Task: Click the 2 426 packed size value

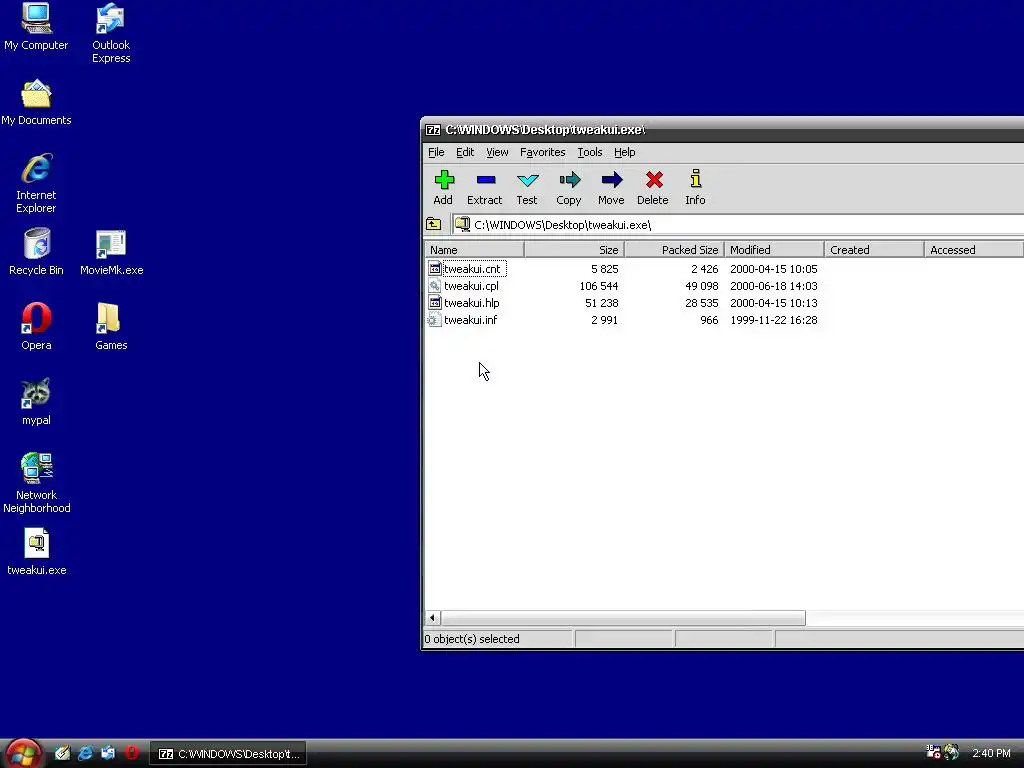Action: [x=705, y=269]
